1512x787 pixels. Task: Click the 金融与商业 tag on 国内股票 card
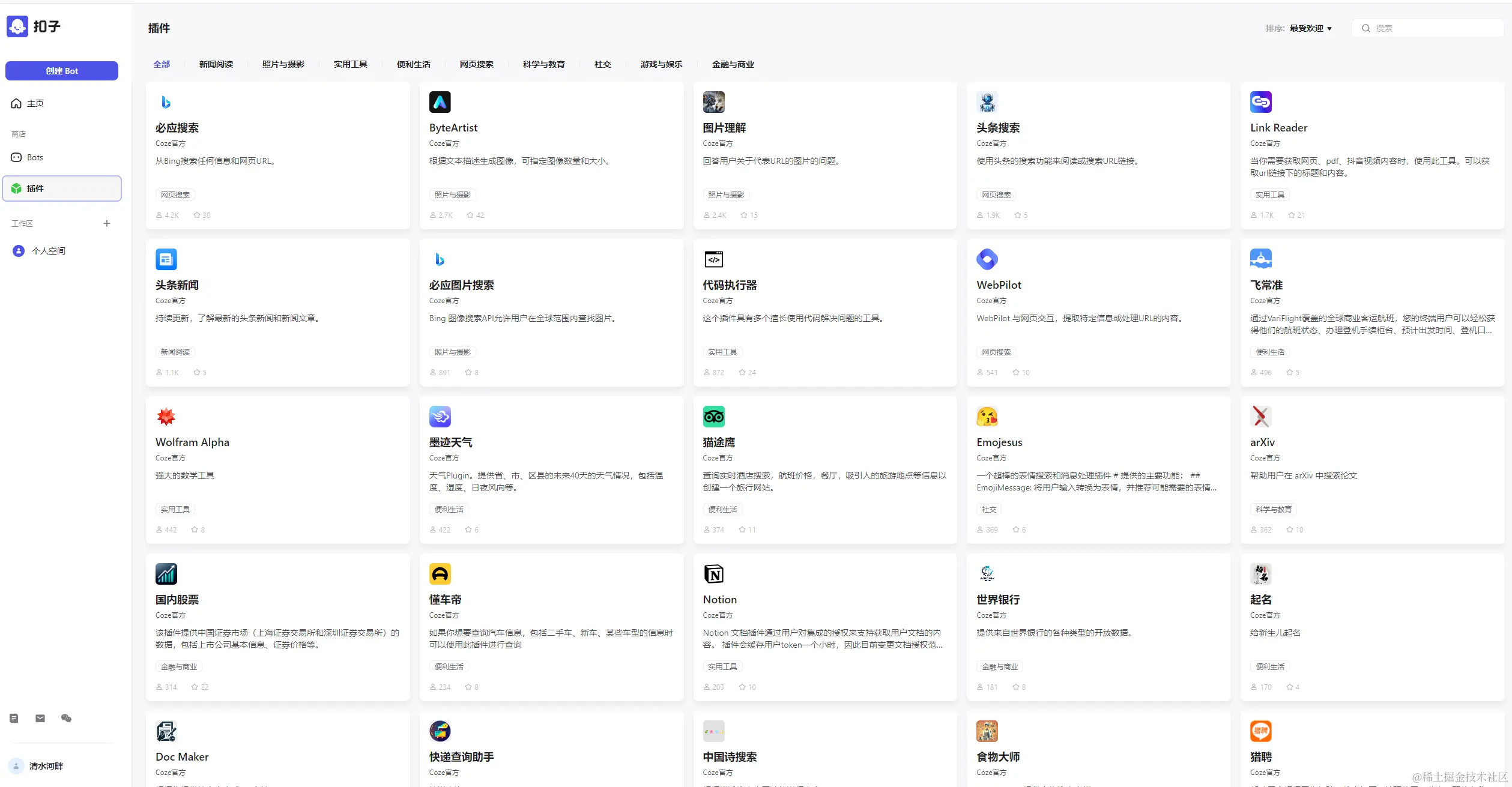[179, 666]
